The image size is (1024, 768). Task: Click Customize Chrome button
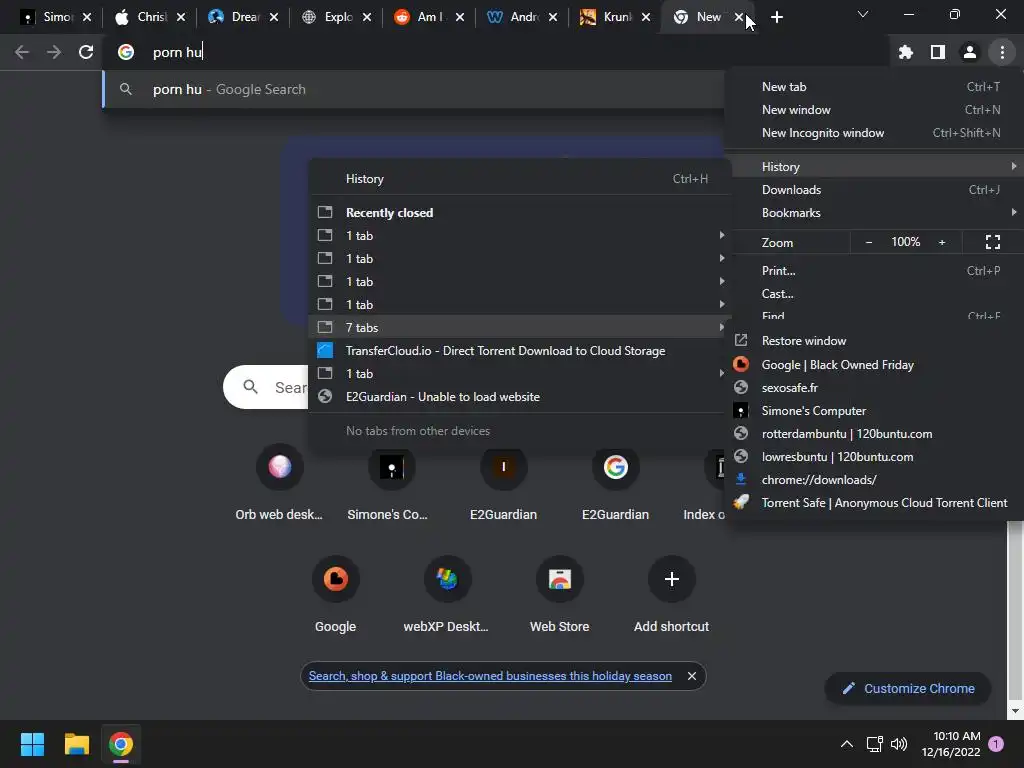pyautogui.click(x=908, y=688)
